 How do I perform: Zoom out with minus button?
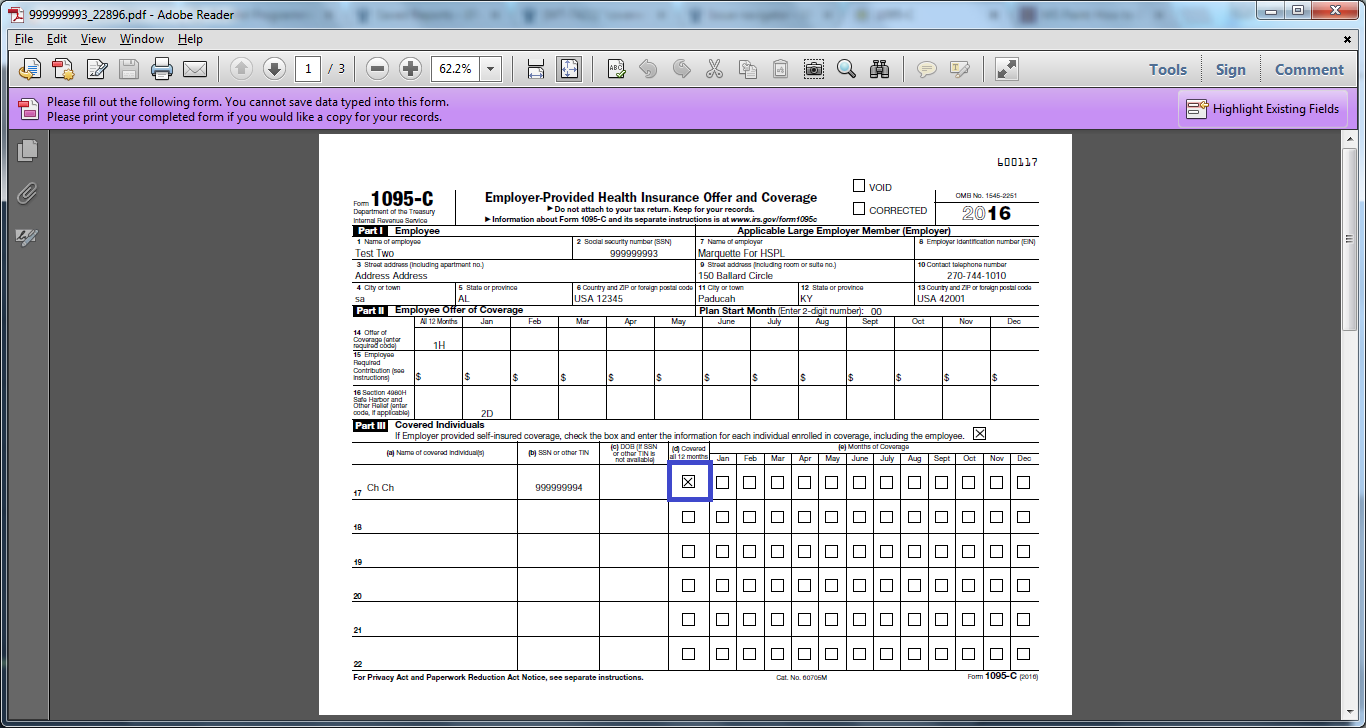pyautogui.click(x=377, y=69)
